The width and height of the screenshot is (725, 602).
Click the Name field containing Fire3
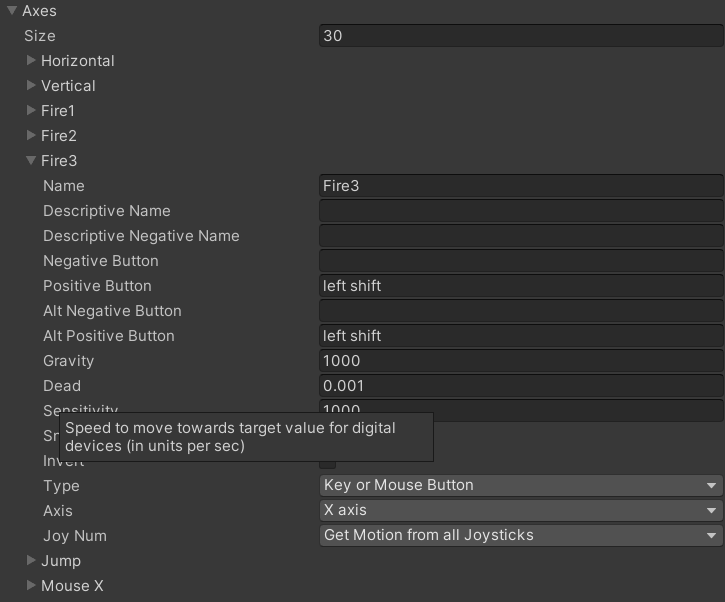click(x=520, y=186)
